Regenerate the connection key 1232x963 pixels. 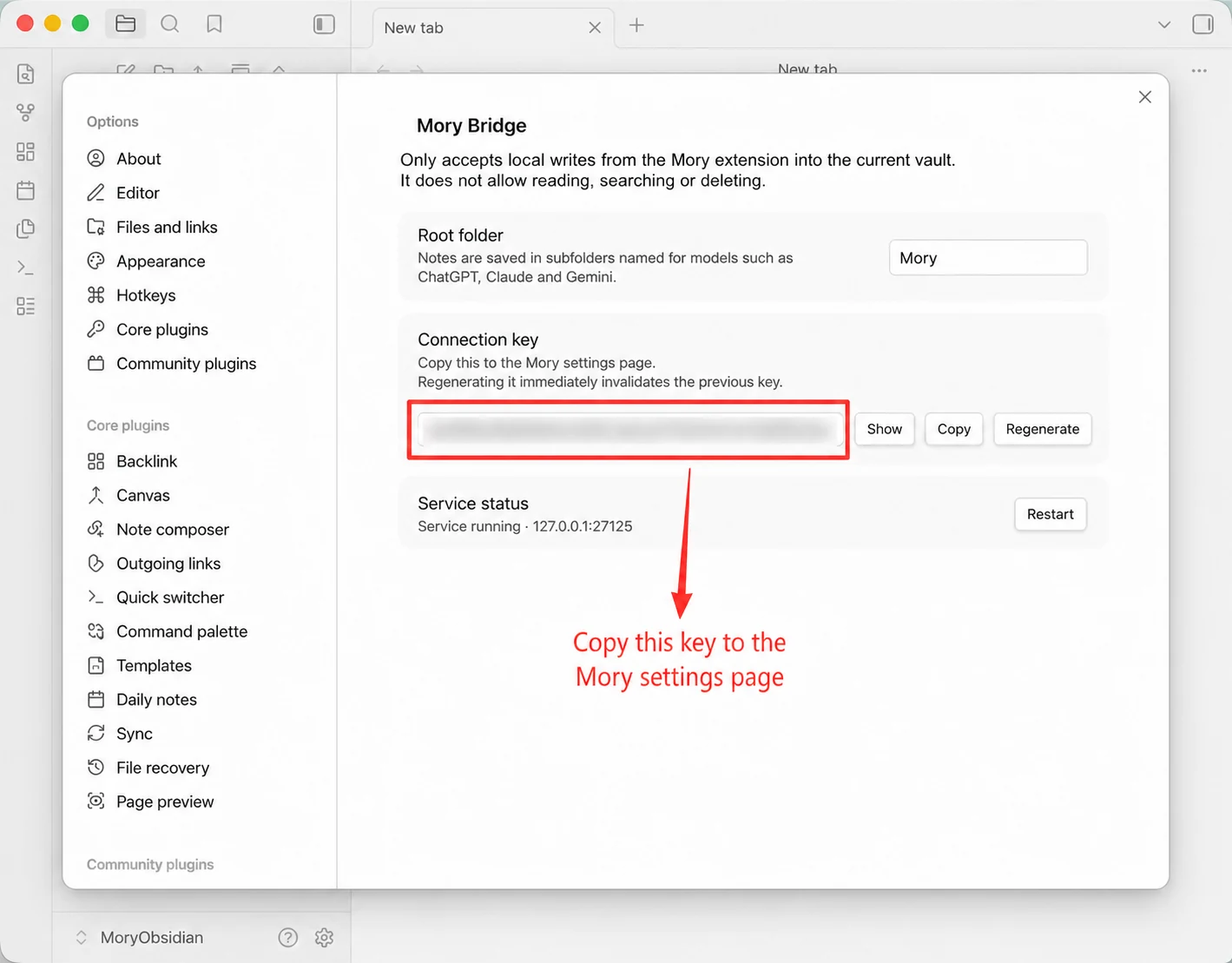click(1043, 429)
